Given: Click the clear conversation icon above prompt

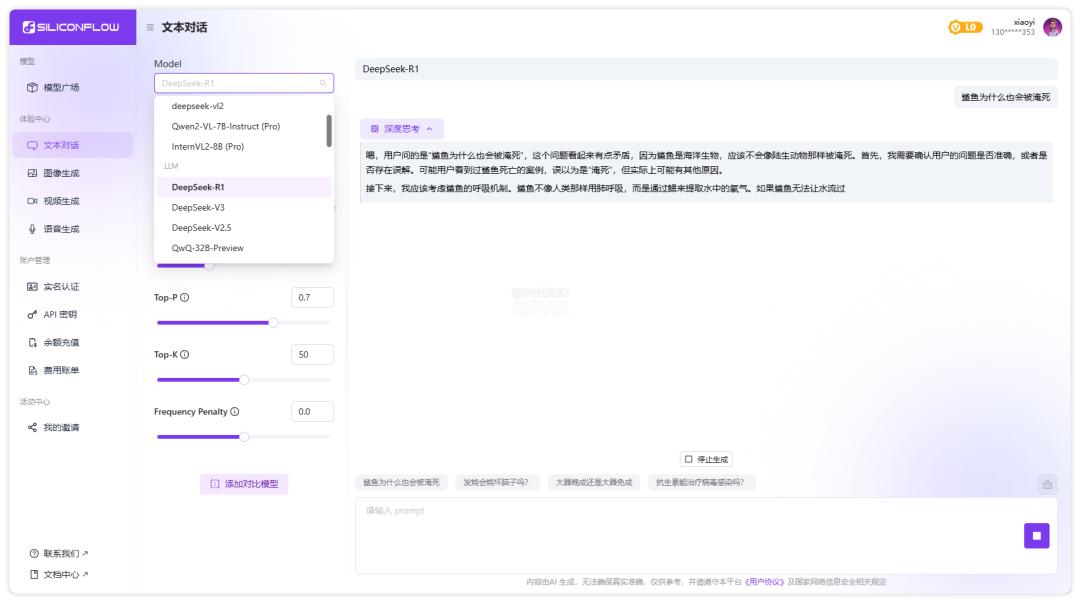Looking at the screenshot, I should [1047, 484].
